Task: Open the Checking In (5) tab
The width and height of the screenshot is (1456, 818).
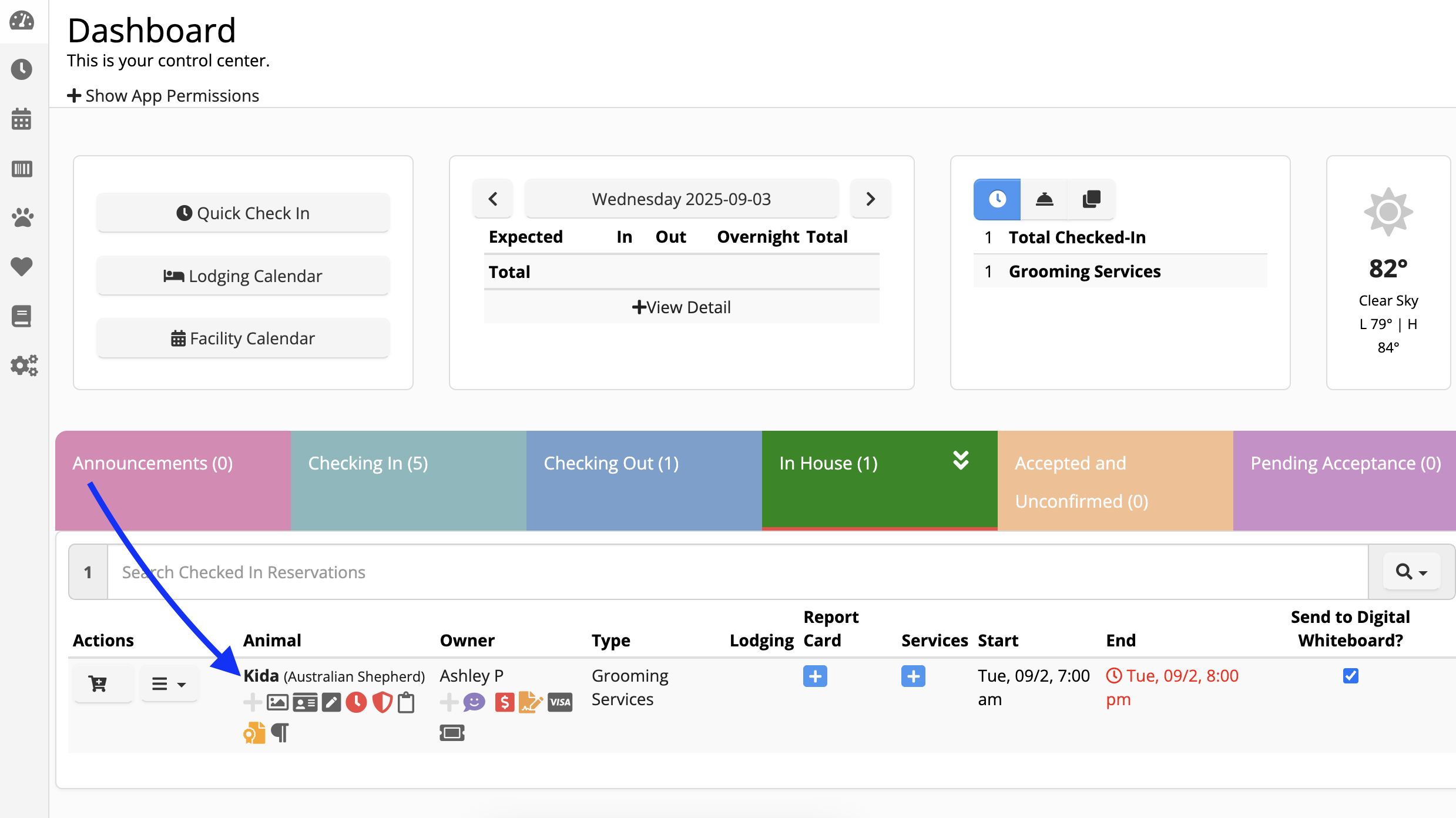Action: [x=408, y=480]
